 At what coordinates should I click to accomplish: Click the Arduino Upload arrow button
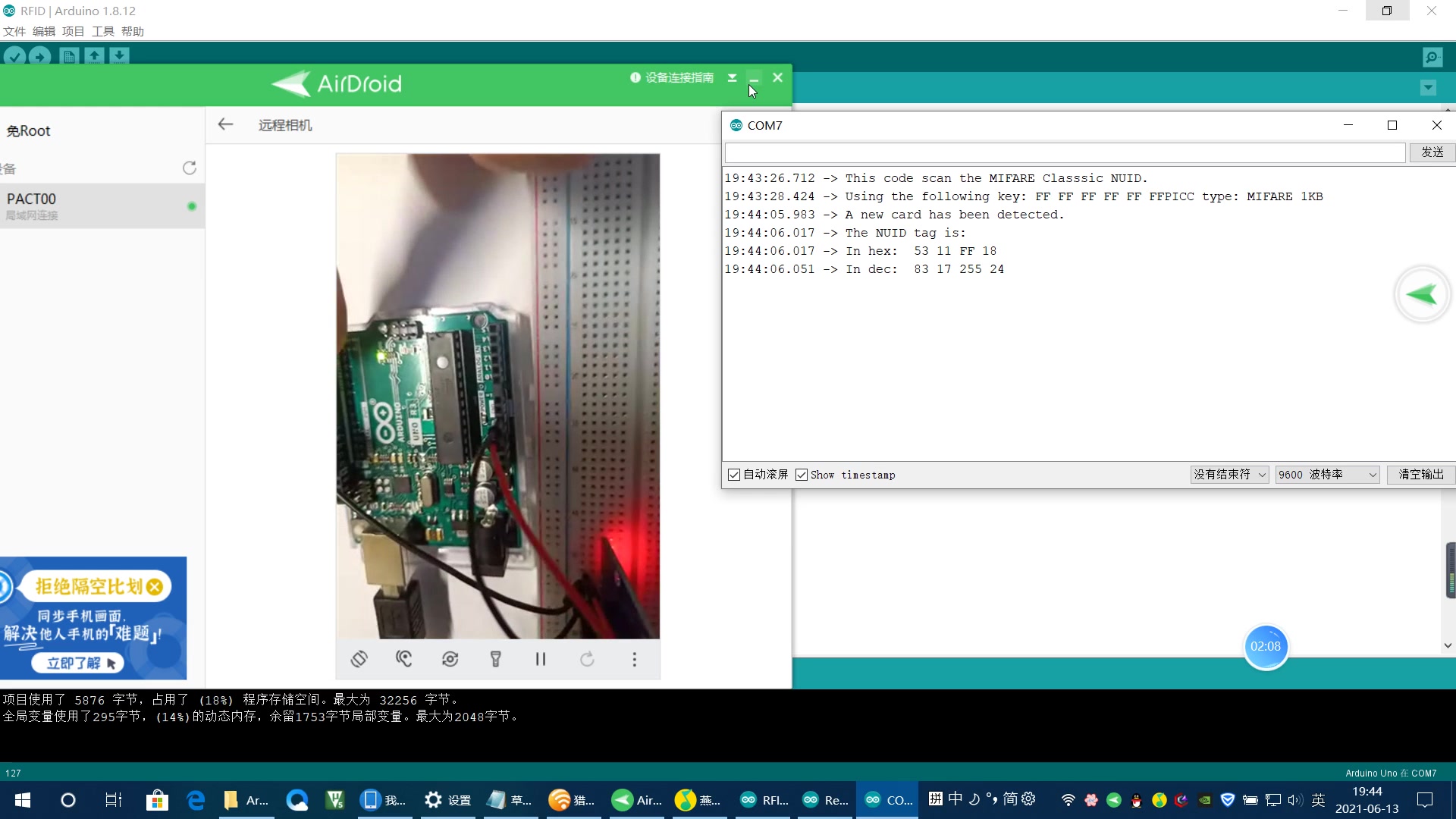click(x=39, y=56)
